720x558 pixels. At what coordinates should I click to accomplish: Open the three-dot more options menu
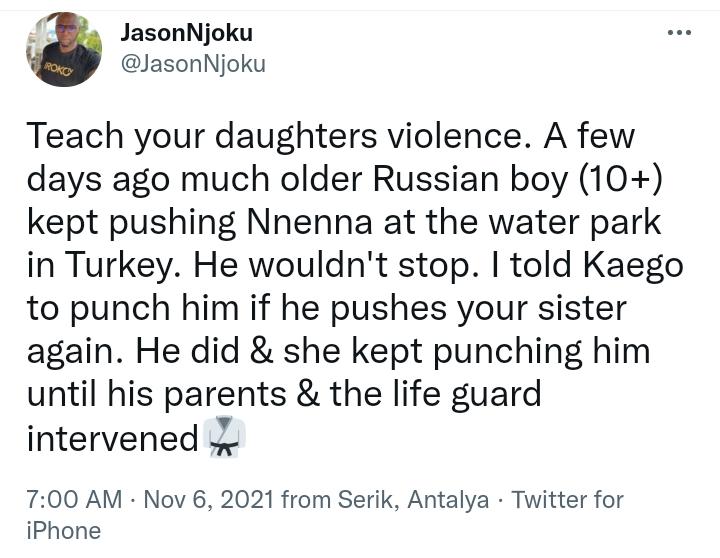tap(679, 33)
